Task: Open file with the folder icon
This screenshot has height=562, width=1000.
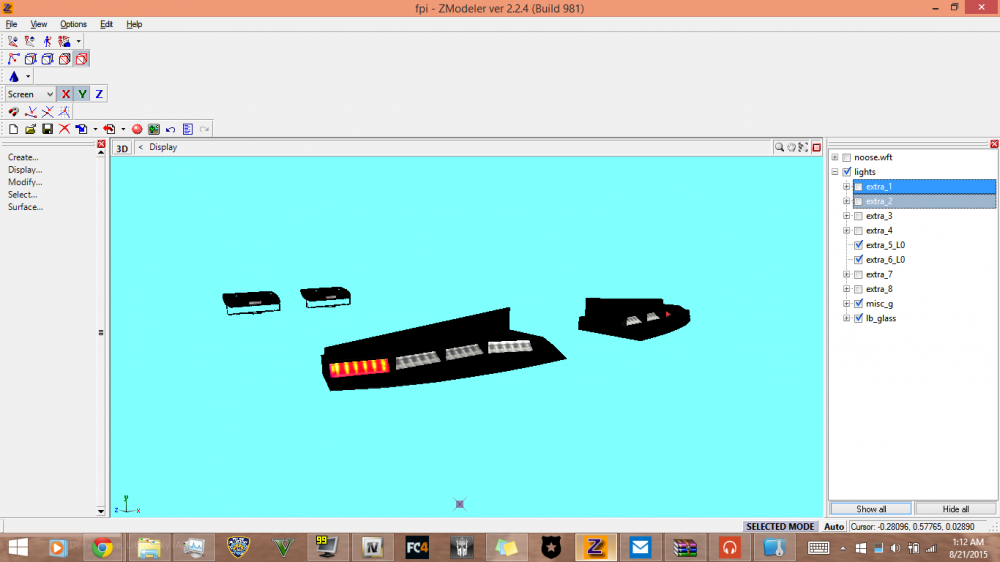Action: pos(30,129)
